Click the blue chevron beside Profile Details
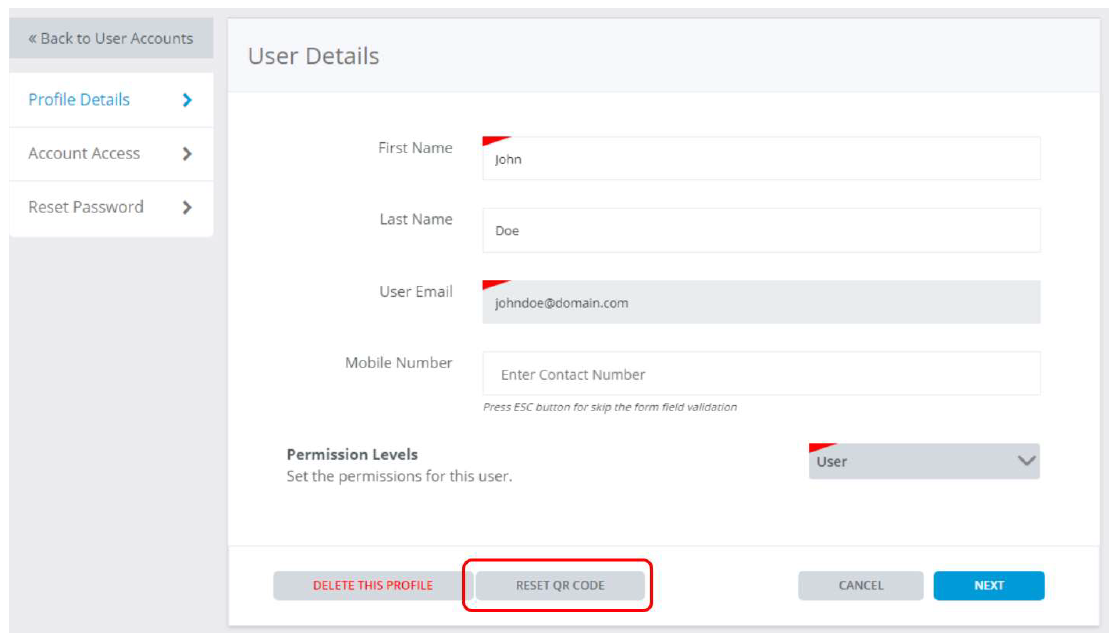 (x=187, y=100)
